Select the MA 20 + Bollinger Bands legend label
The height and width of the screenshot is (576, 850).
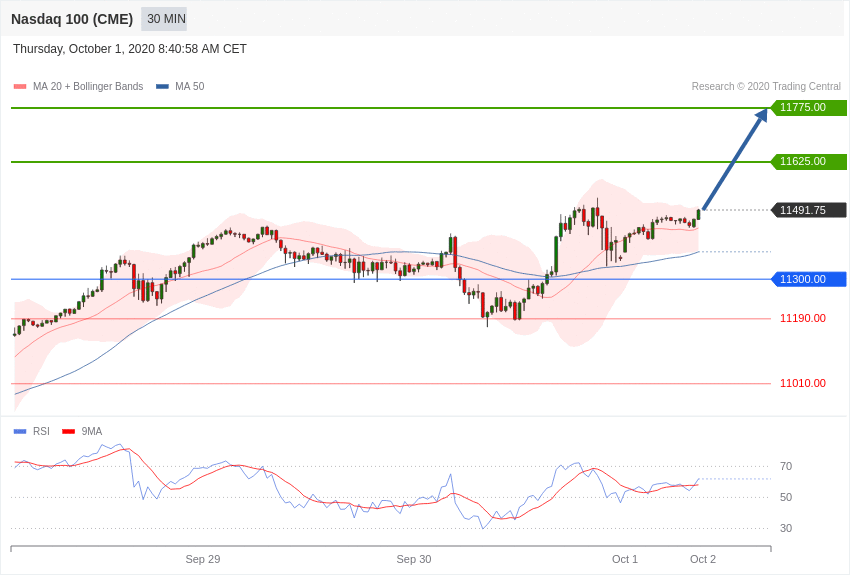[88, 87]
